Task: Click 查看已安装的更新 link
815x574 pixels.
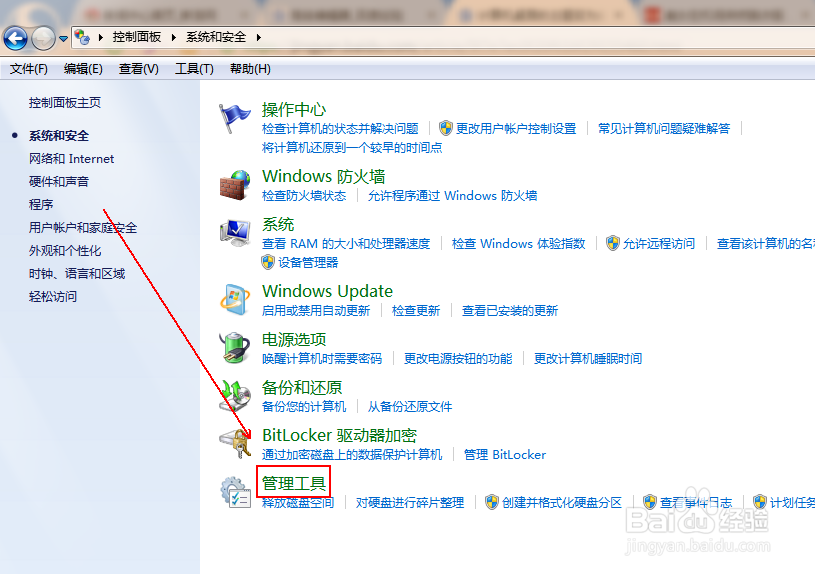Action: (510, 311)
